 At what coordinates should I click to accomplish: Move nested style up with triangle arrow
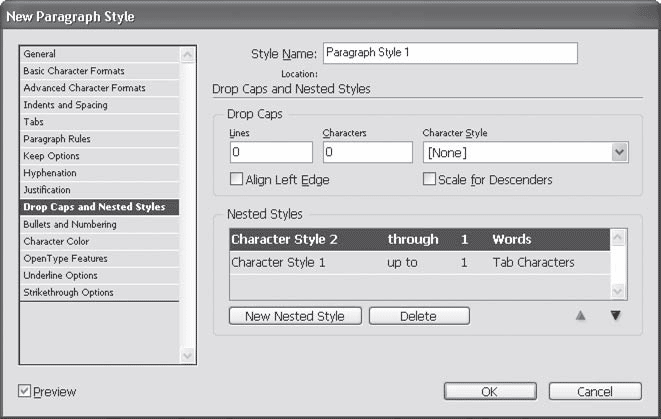[579, 316]
